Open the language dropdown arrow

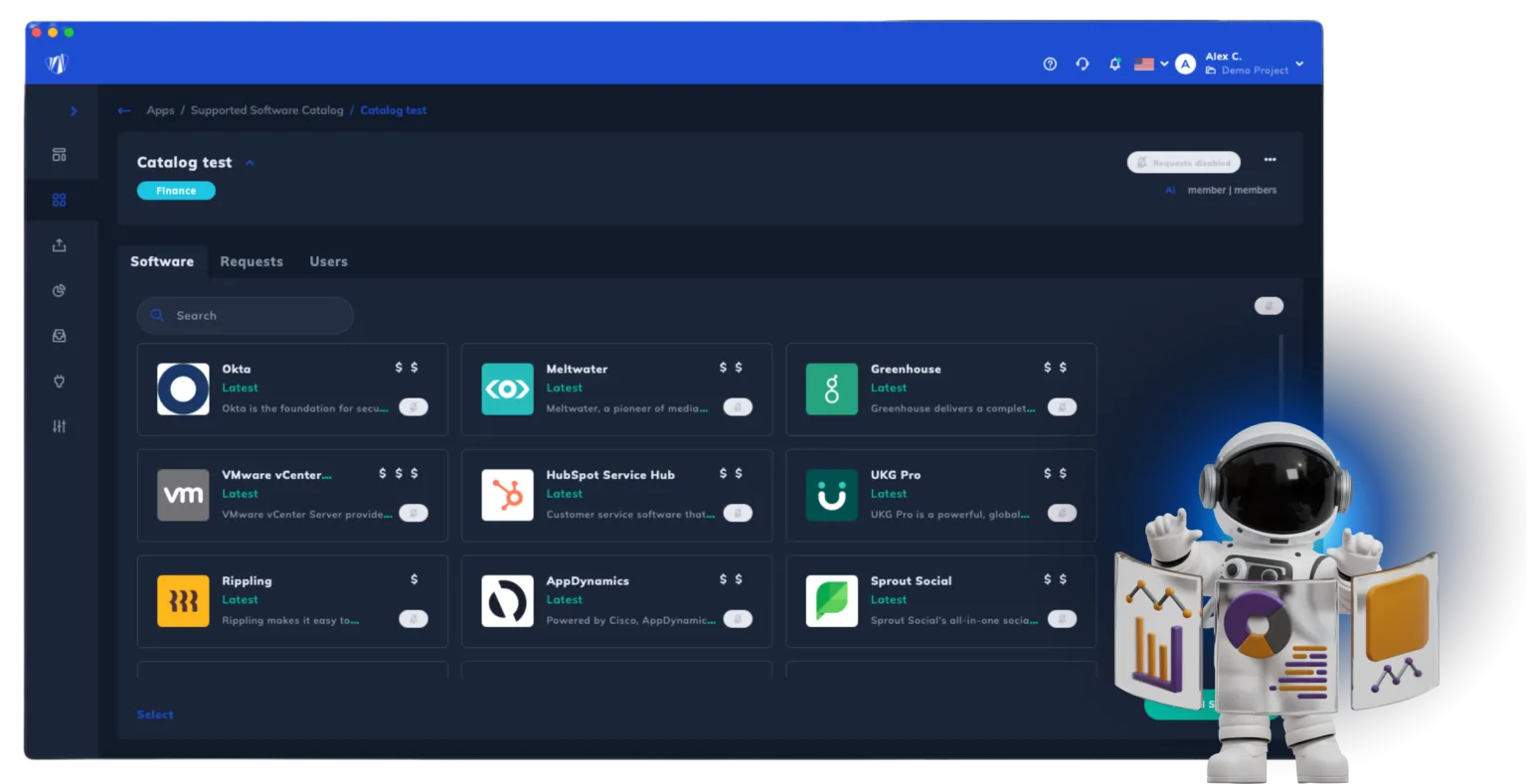pos(1164,65)
